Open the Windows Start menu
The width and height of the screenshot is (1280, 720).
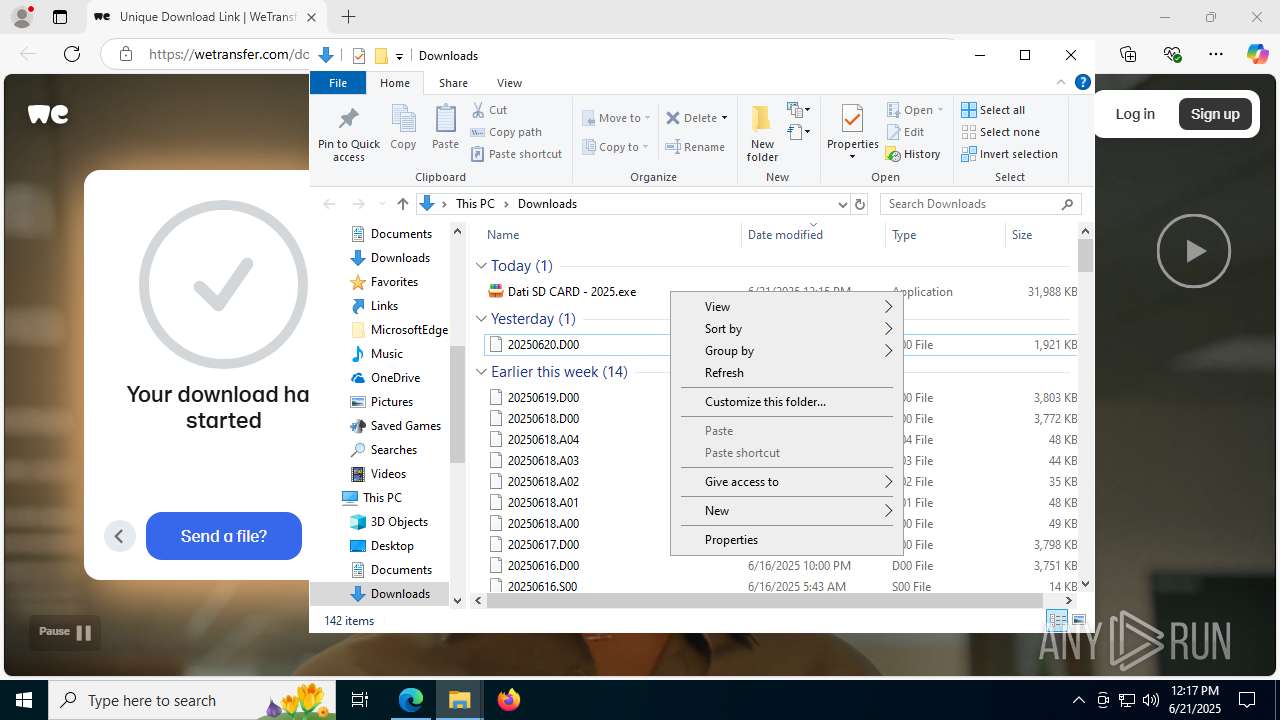pyautogui.click(x=24, y=700)
